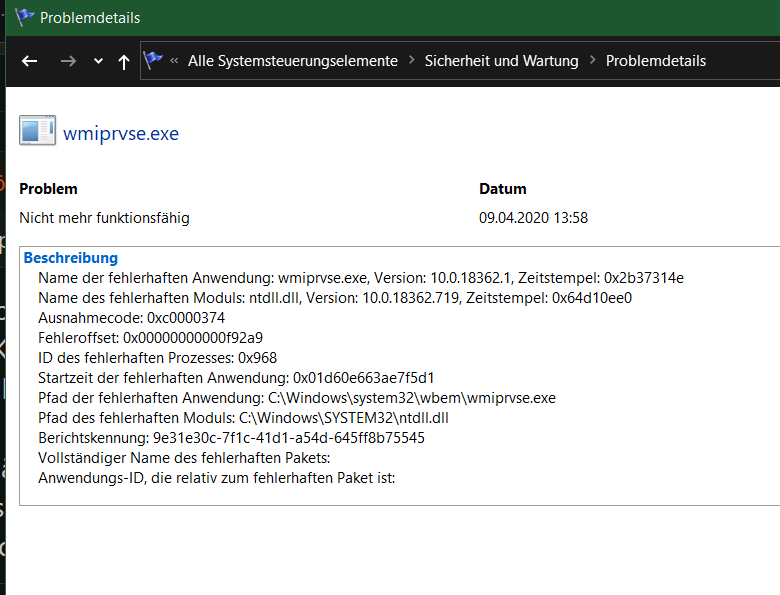780x595 pixels.
Task: Click Fehleroffset: 0x00000000000f92a9 line
Action: point(150,338)
